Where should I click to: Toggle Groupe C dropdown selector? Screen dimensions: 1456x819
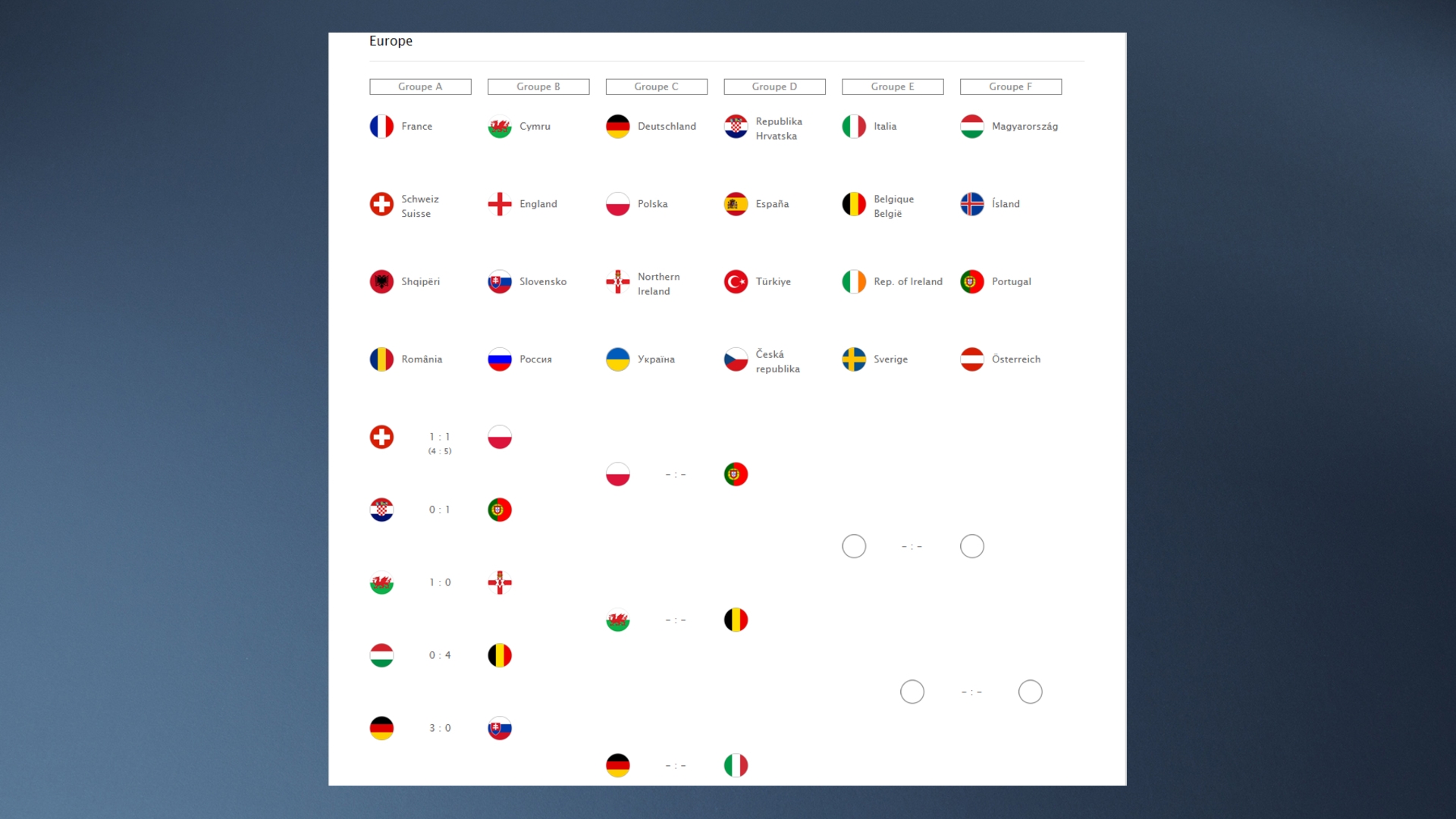point(657,87)
